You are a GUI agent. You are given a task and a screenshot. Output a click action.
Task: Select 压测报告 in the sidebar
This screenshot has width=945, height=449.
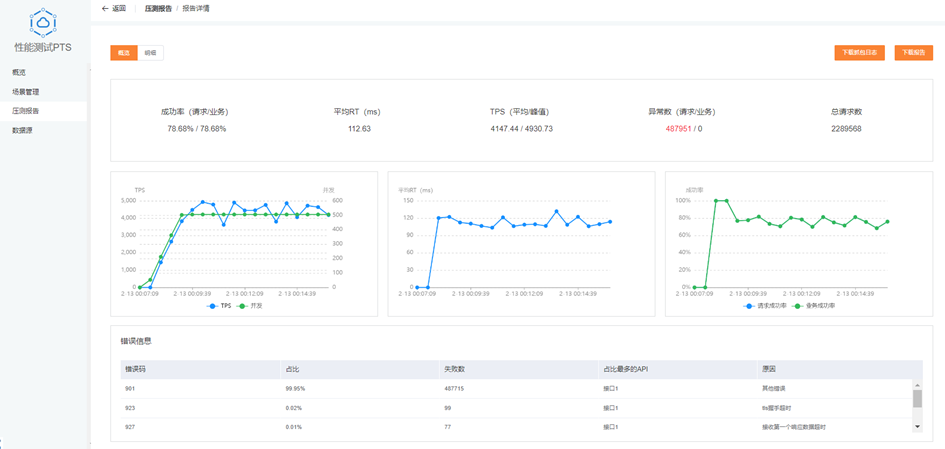click(x=25, y=111)
